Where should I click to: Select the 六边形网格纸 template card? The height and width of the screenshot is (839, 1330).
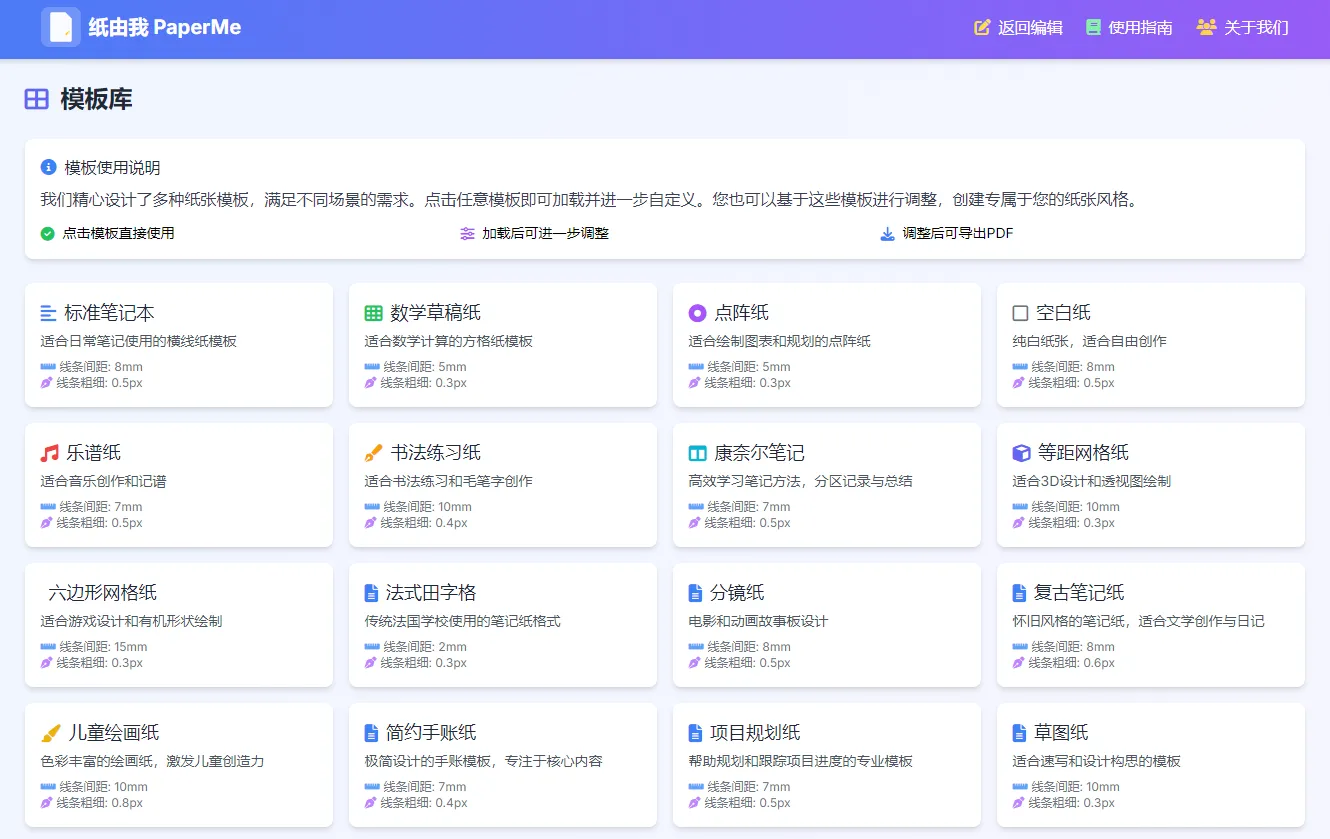[179, 624]
